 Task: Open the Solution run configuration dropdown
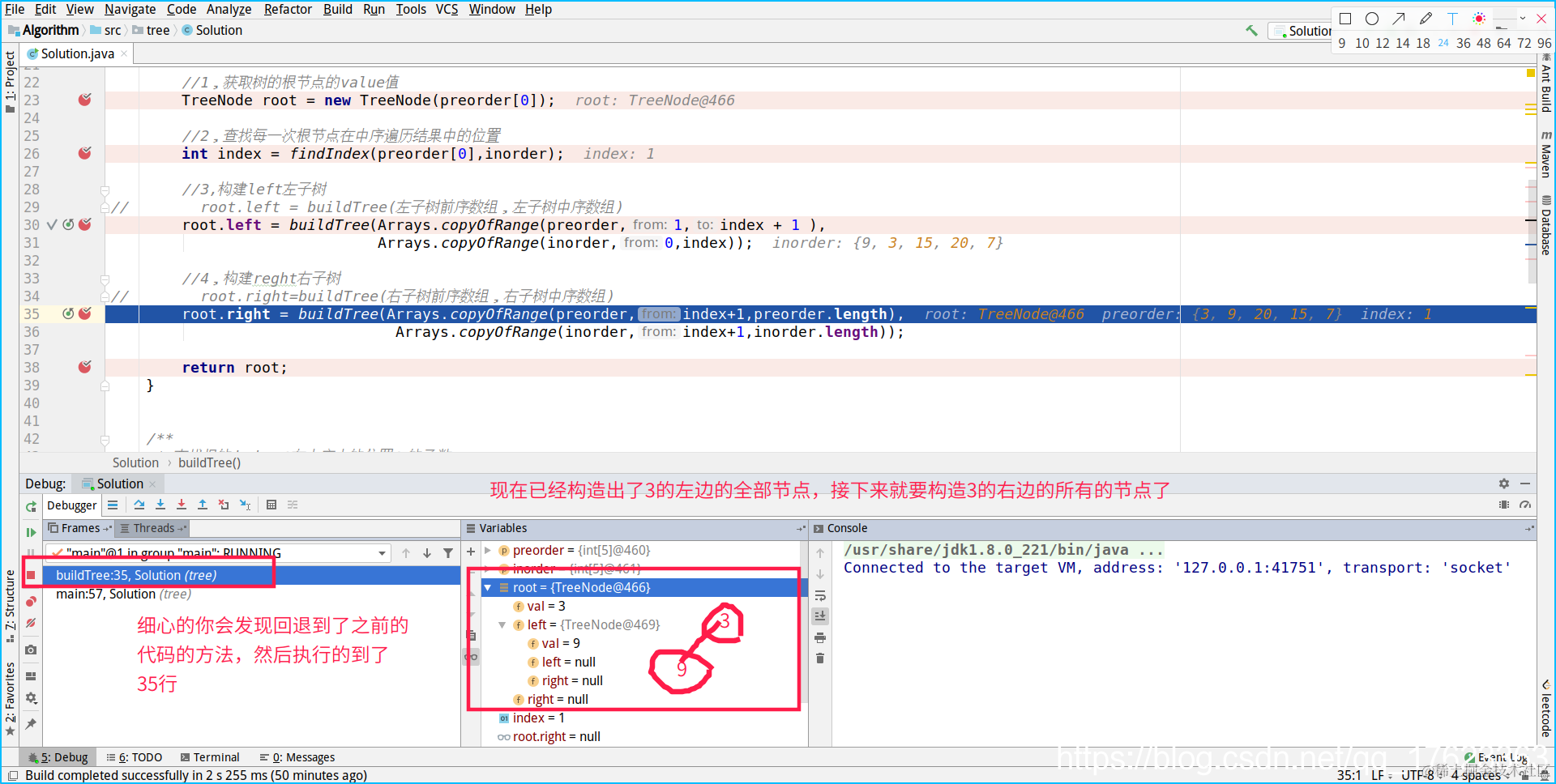point(1302,31)
